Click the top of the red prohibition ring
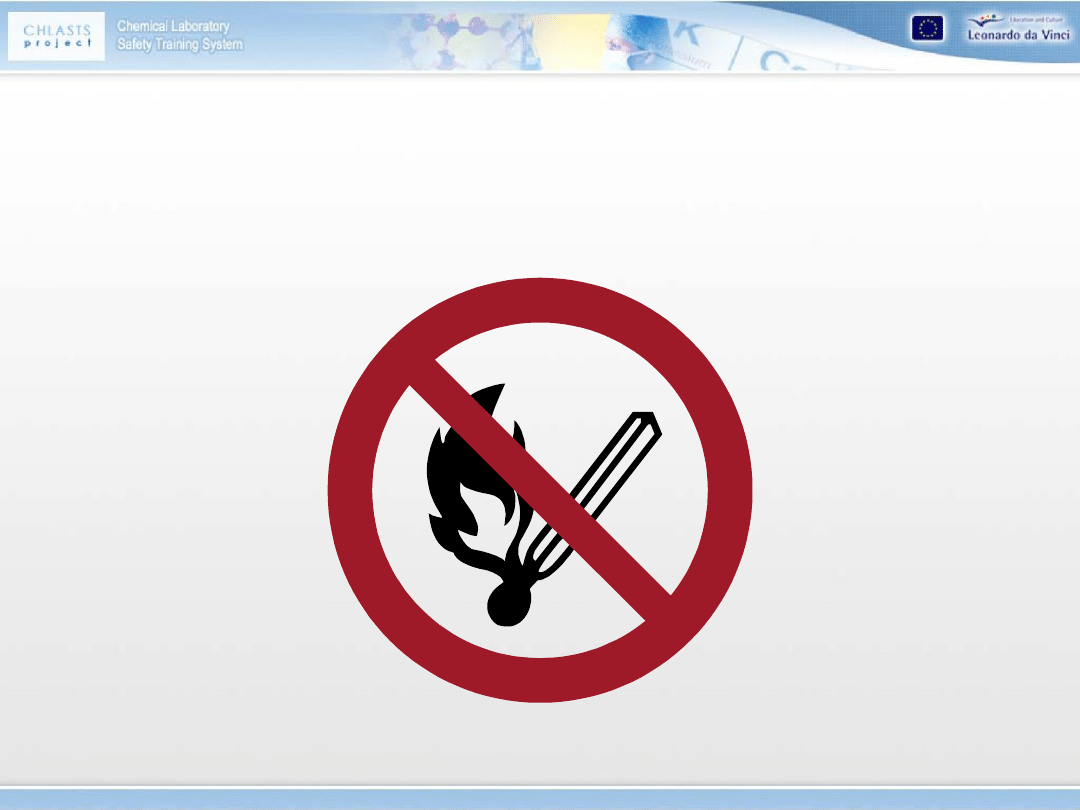1080x810 pixels. 540,300
